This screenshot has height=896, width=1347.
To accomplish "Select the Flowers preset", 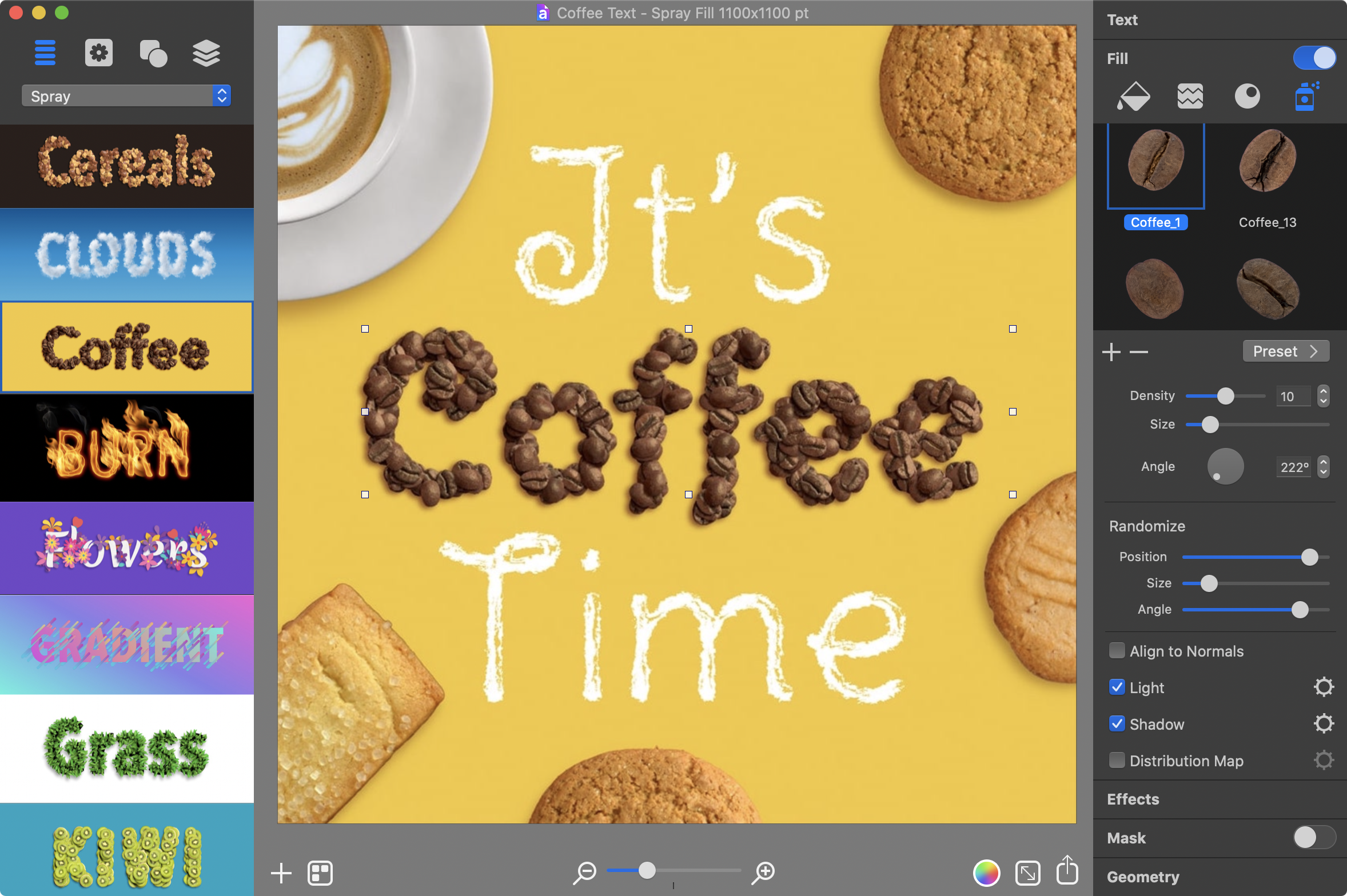I will pyautogui.click(x=126, y=548).
